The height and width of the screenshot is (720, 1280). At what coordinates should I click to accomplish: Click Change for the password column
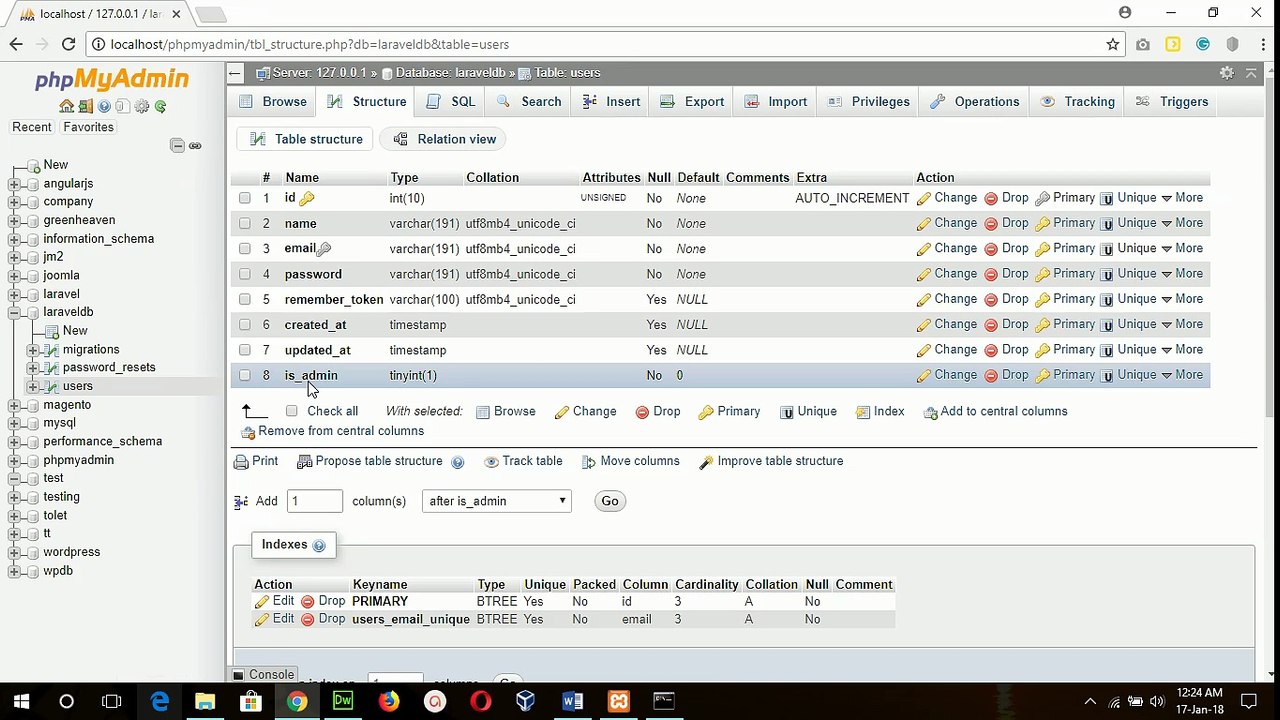947,274
